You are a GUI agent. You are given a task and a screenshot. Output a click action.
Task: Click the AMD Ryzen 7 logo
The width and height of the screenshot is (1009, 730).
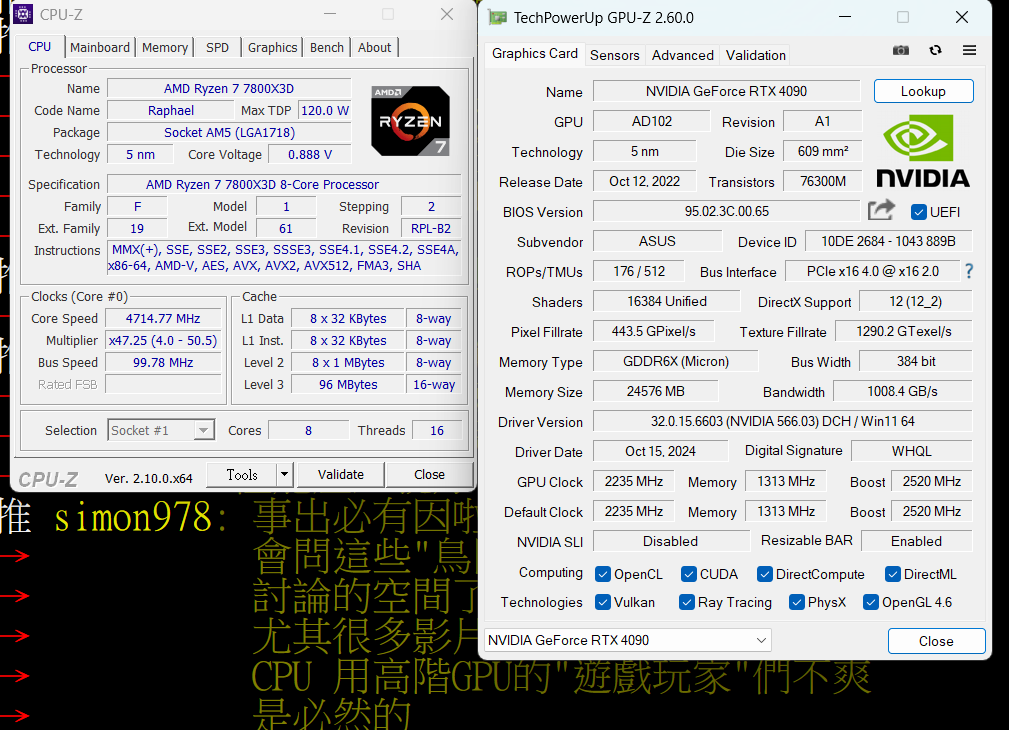coord(410,120)
